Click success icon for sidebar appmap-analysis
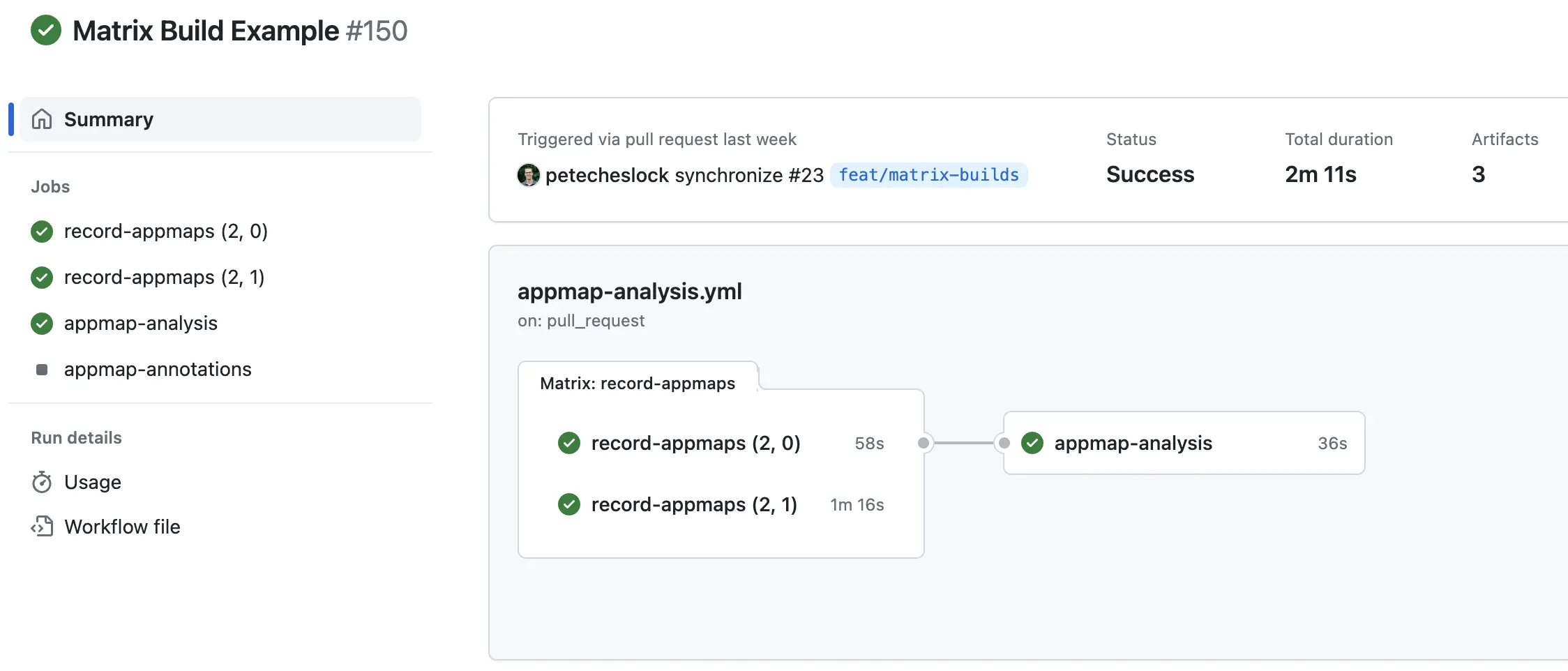1568x671 pixels. coord(42,324)
